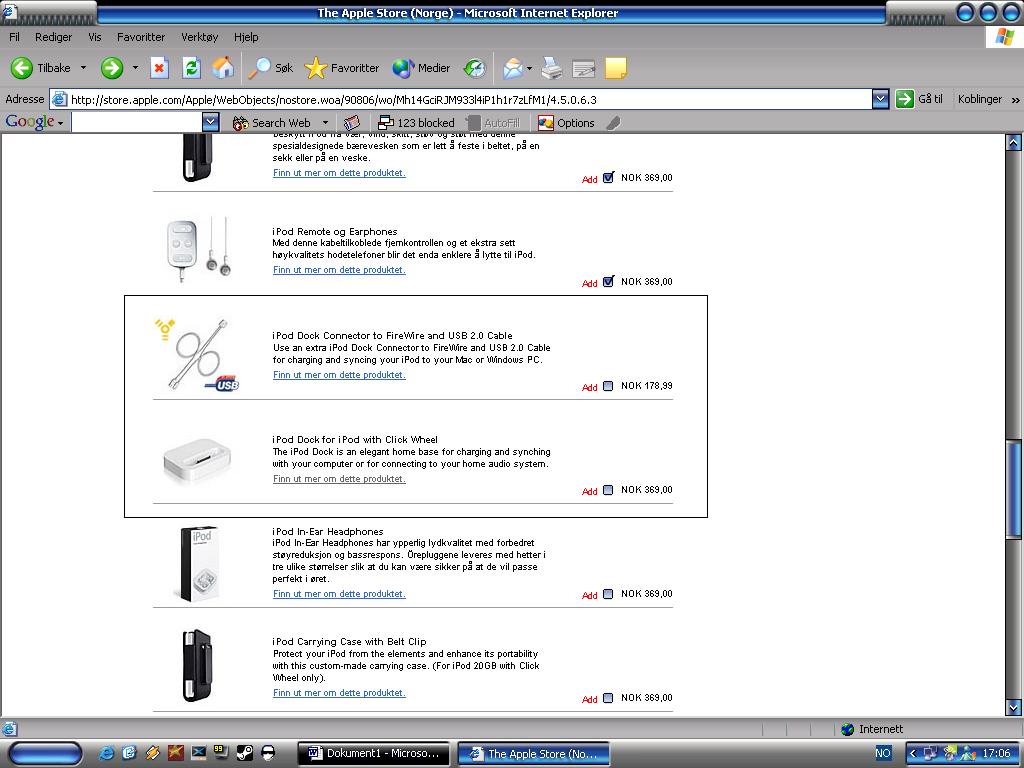Uncheck Add for iPod Remote og Earphones

click(608, 281)
